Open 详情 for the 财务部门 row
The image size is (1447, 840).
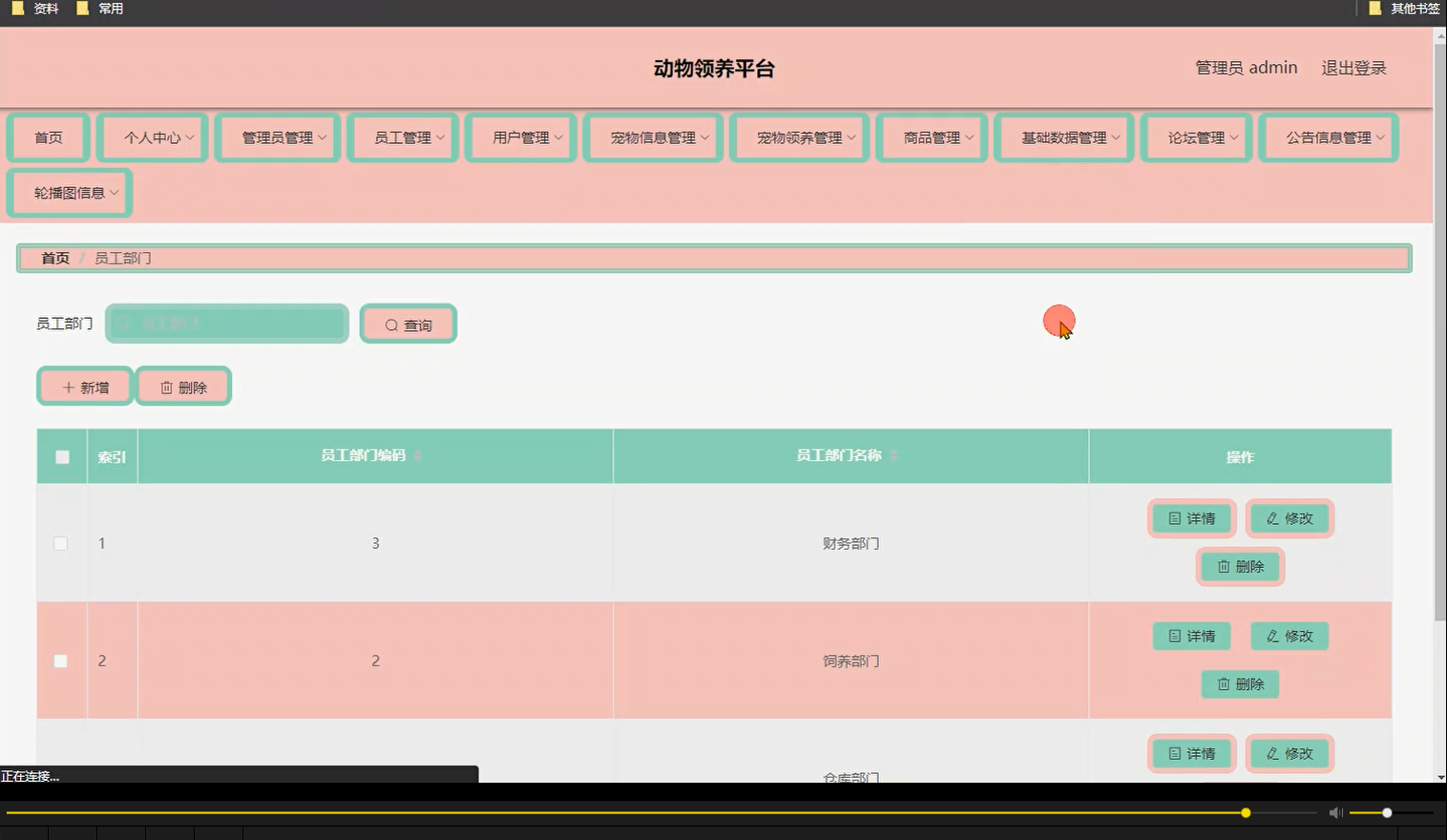coord(1191,518)
